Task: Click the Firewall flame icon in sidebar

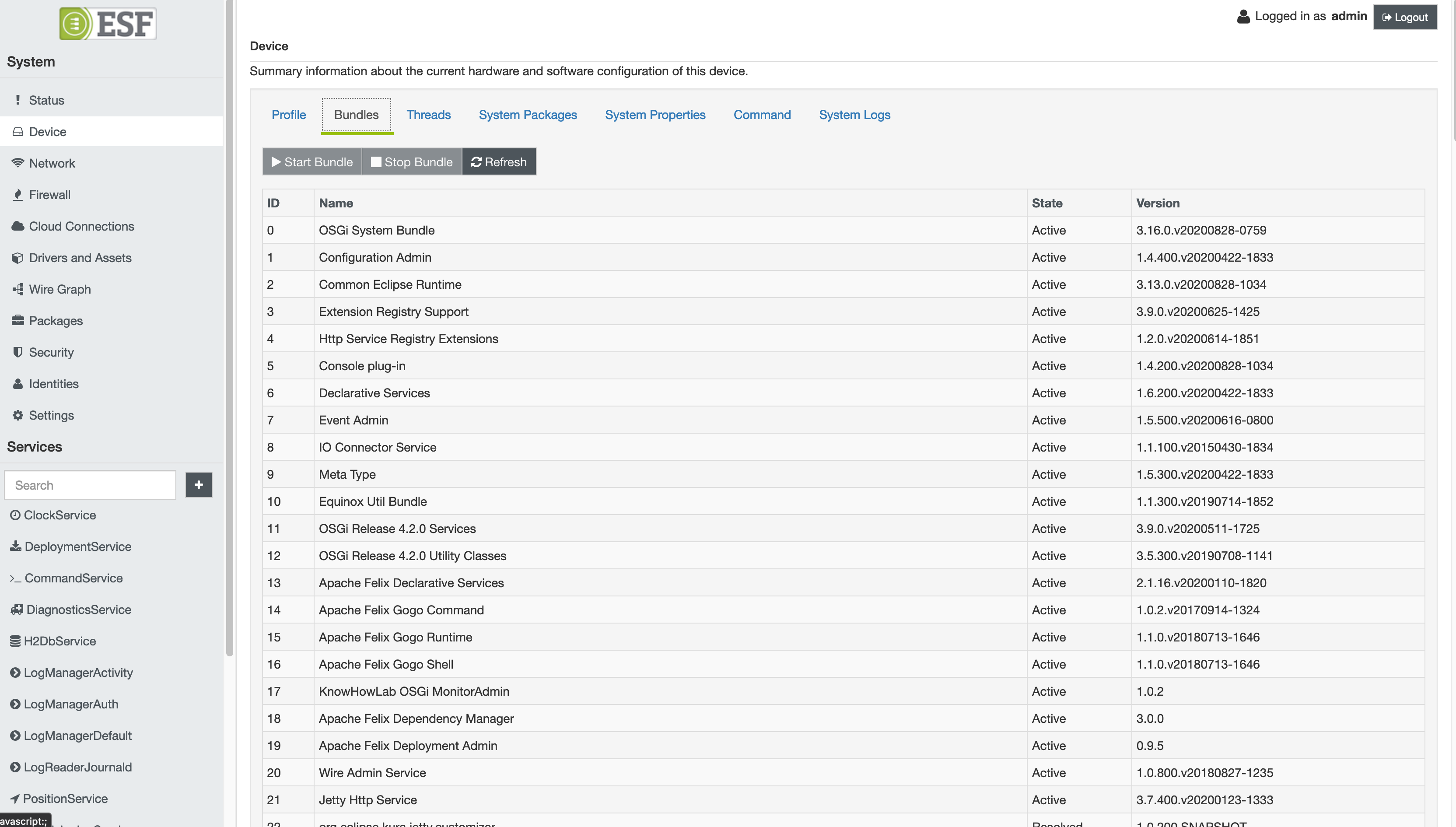Action: [17, 195]
